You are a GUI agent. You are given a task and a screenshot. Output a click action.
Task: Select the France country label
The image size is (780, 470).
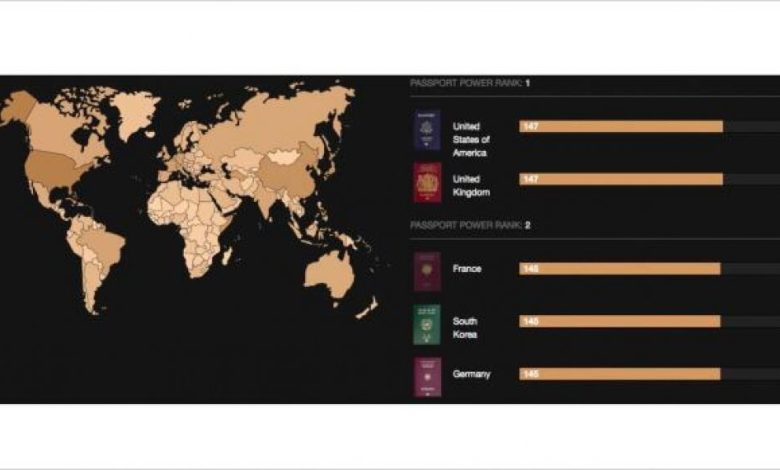467,269
